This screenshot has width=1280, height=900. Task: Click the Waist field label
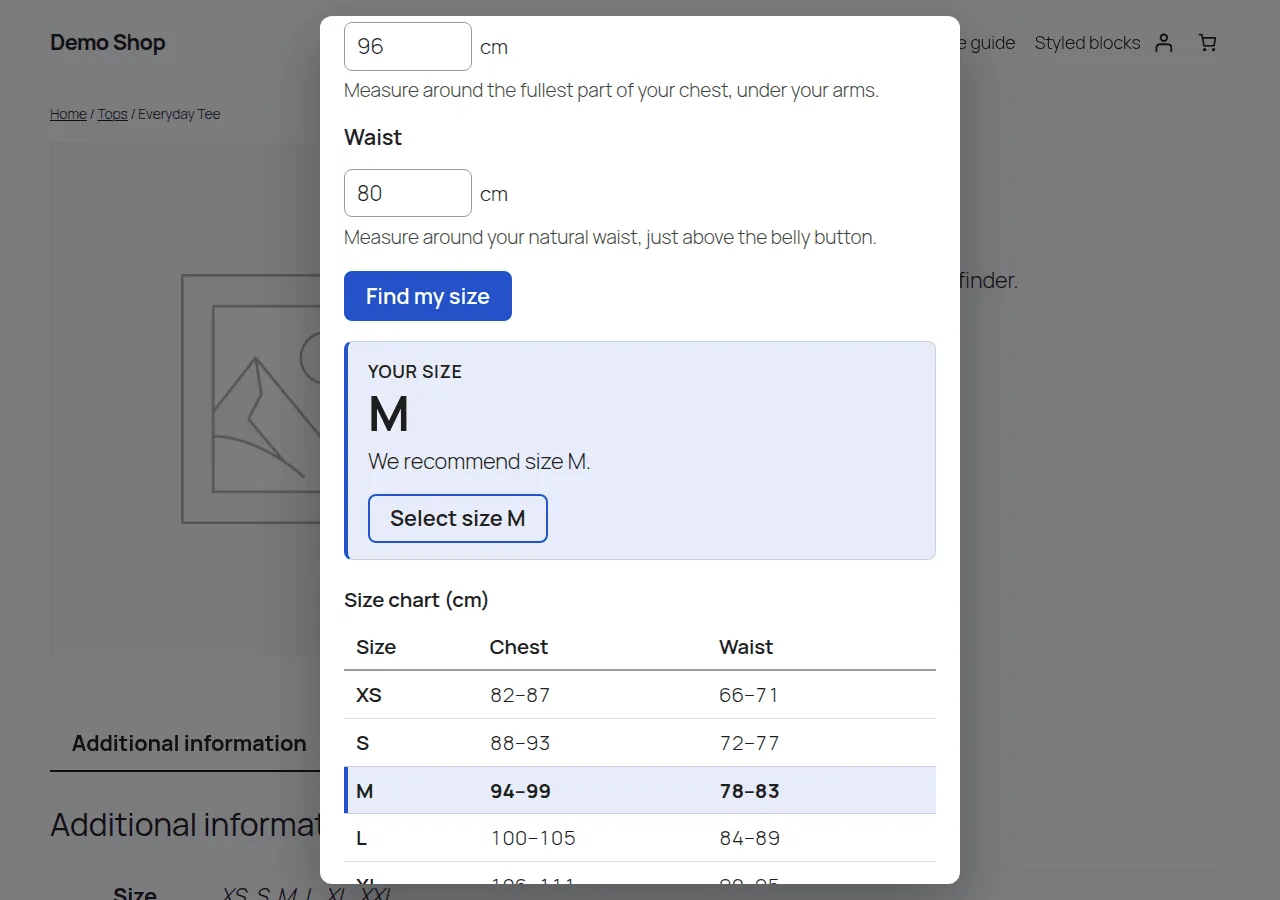click(373, 137)
